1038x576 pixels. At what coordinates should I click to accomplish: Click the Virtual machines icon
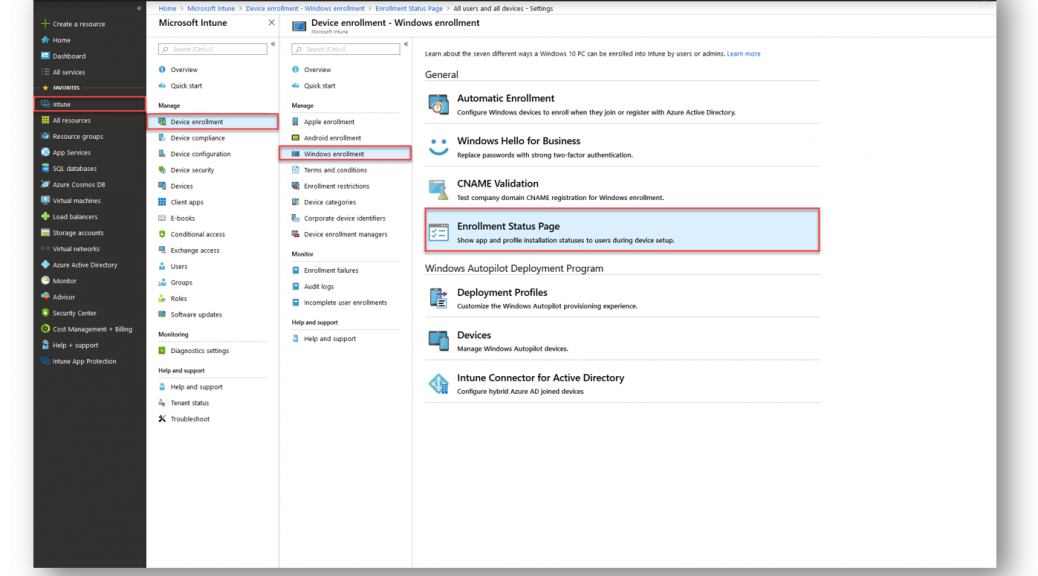pos(45,201)
